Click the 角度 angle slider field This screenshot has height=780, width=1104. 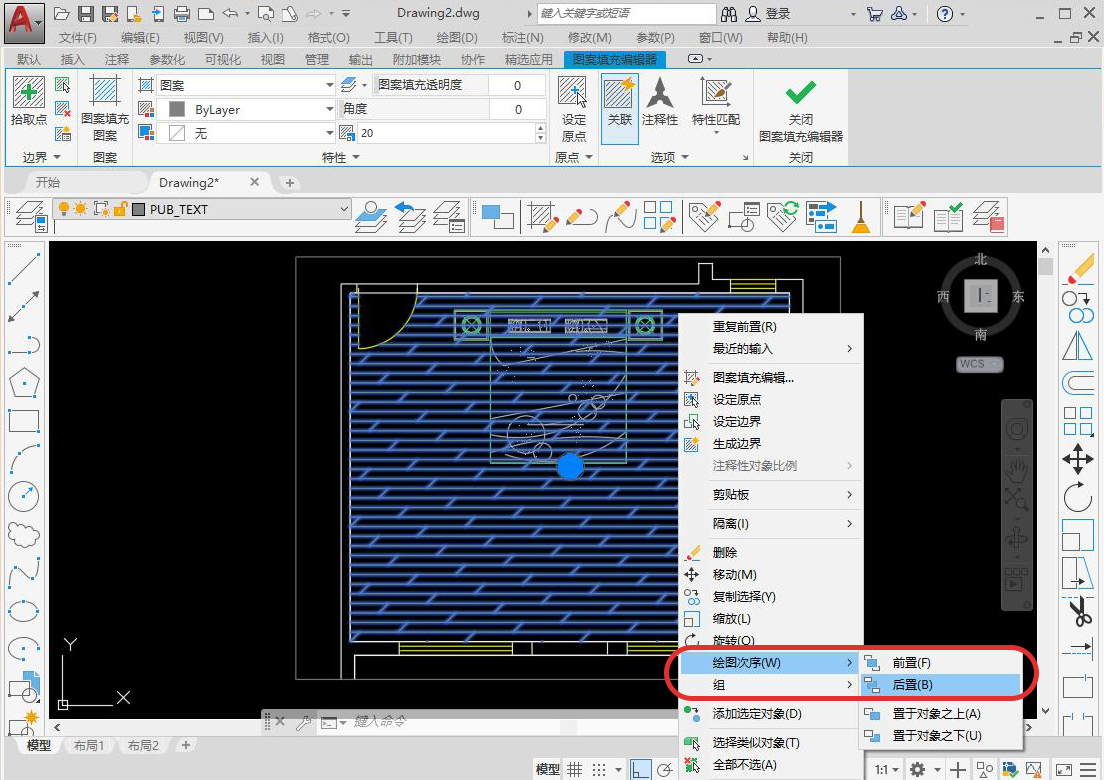(x=443, y=109)
